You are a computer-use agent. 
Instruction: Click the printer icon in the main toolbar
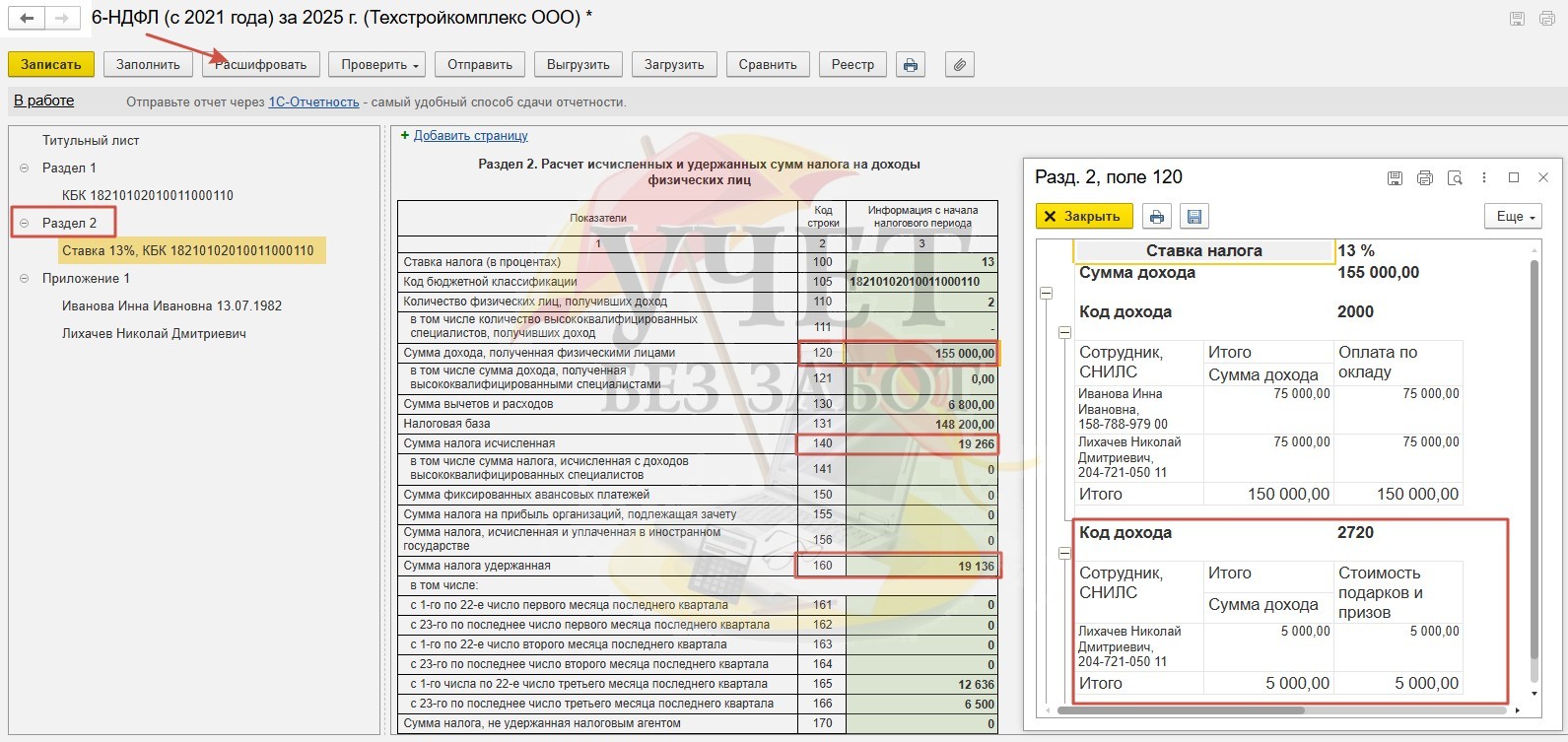click(x=910, y=65)
